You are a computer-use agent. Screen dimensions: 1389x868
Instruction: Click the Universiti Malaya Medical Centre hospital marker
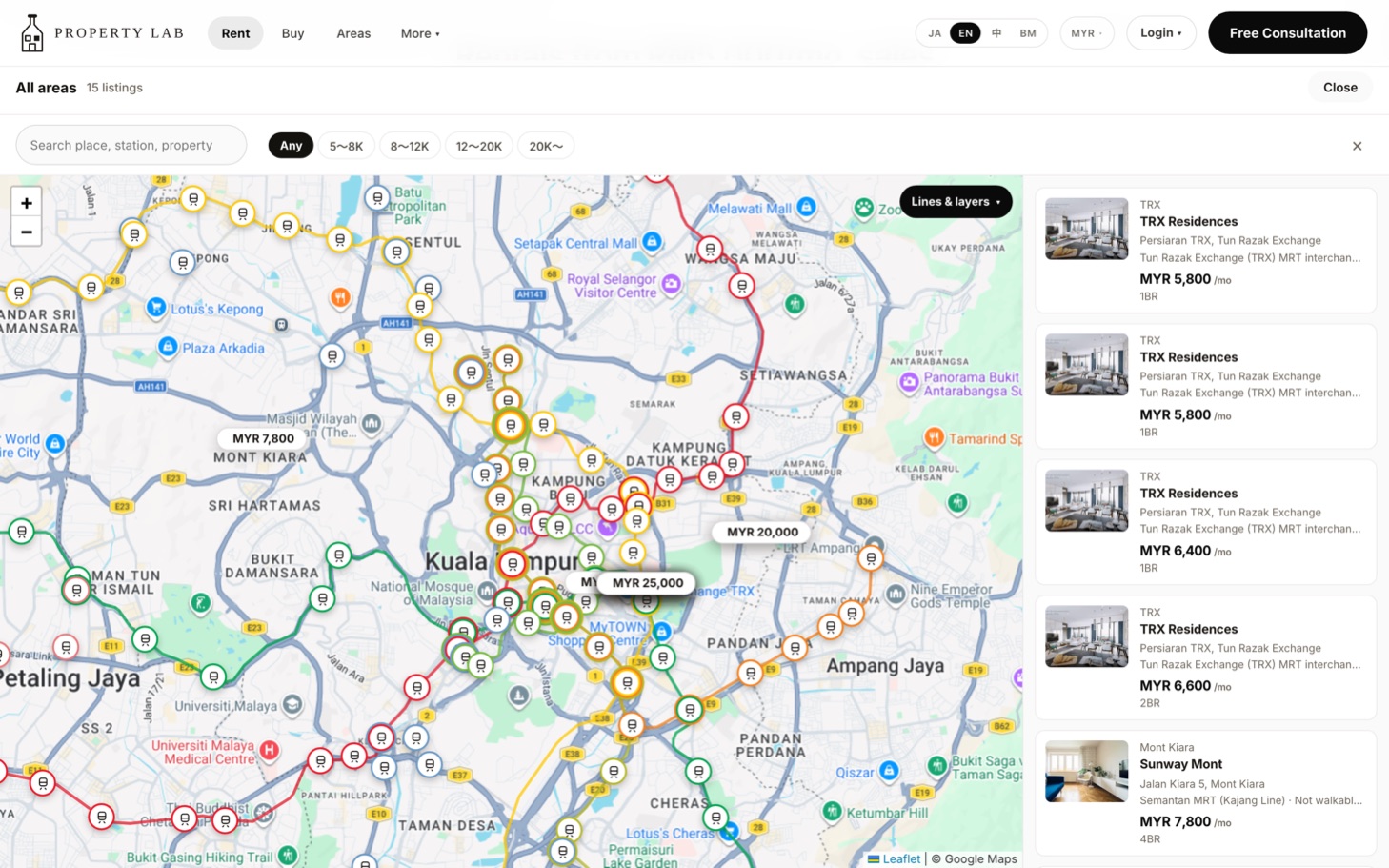270,750
